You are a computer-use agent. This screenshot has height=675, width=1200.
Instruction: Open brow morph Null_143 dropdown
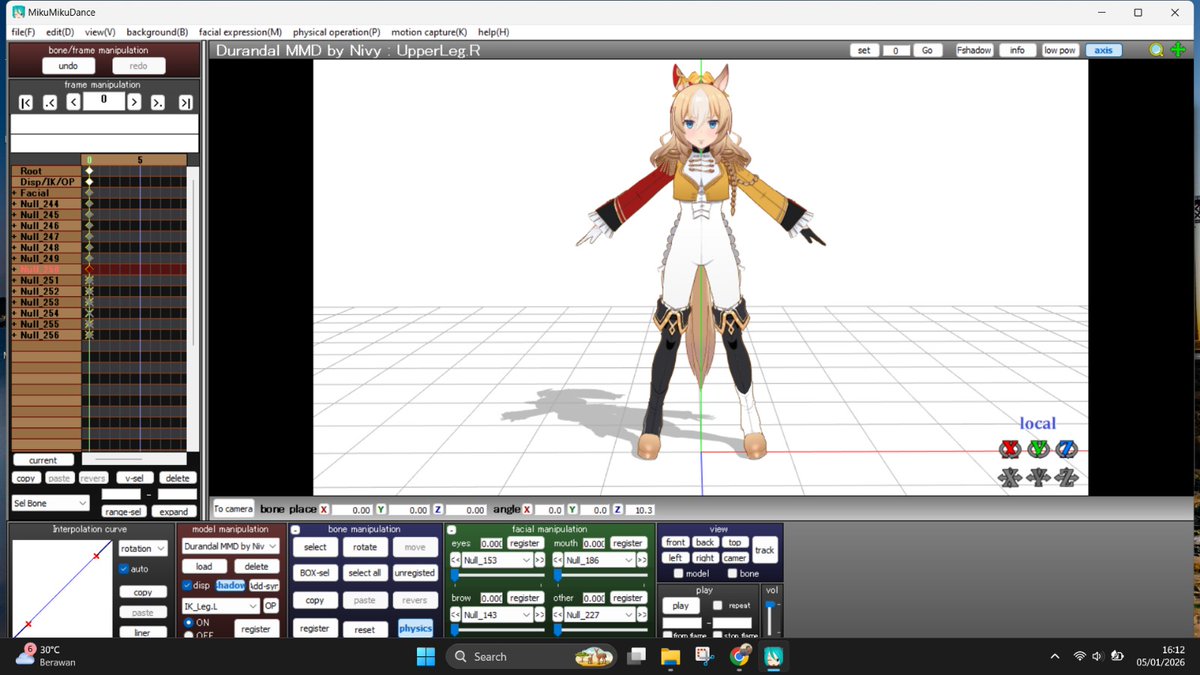[497, 614]
